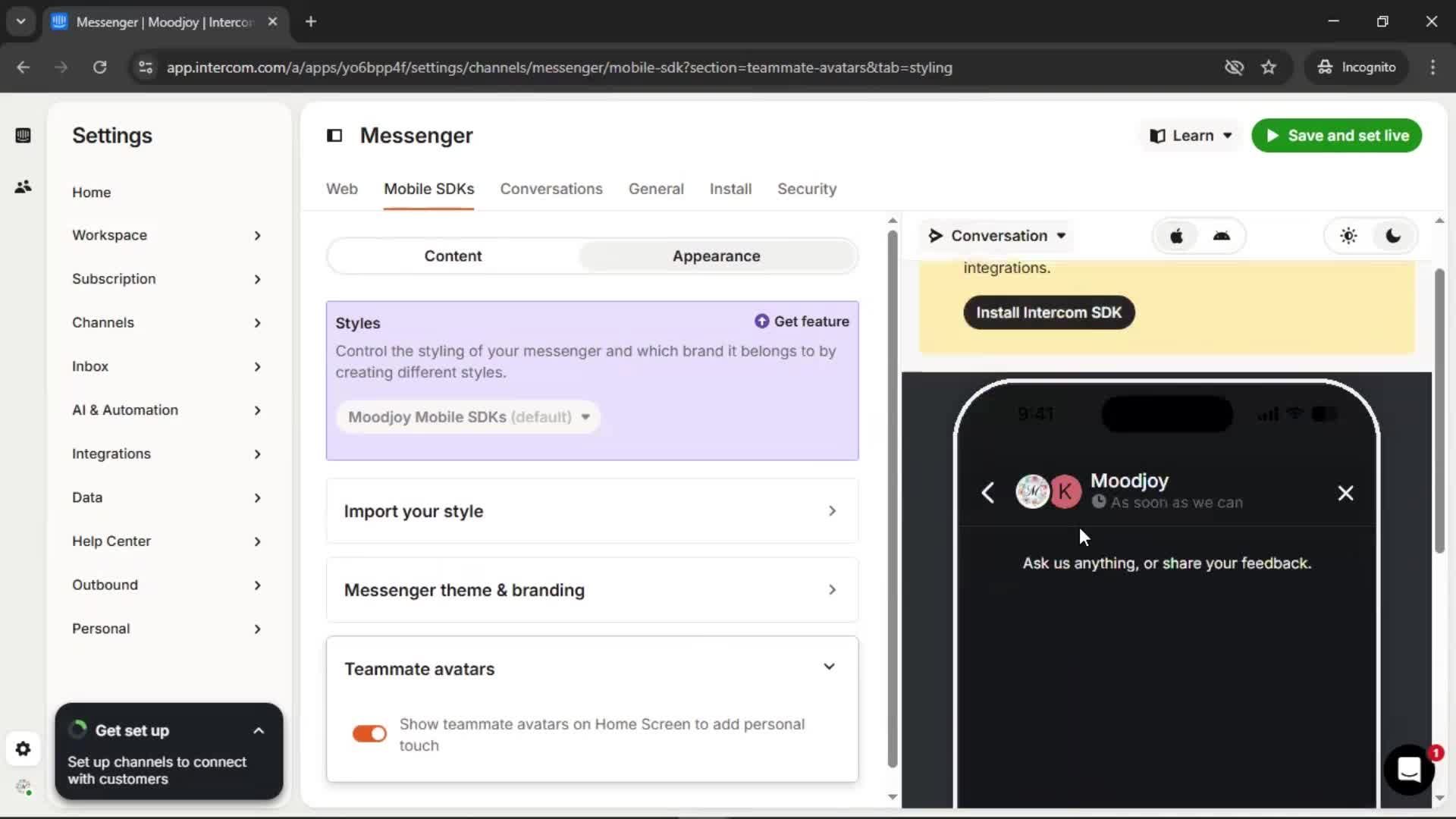
Task: Bookmark this page with the star icon
Action: click(x=1269, y=67)
